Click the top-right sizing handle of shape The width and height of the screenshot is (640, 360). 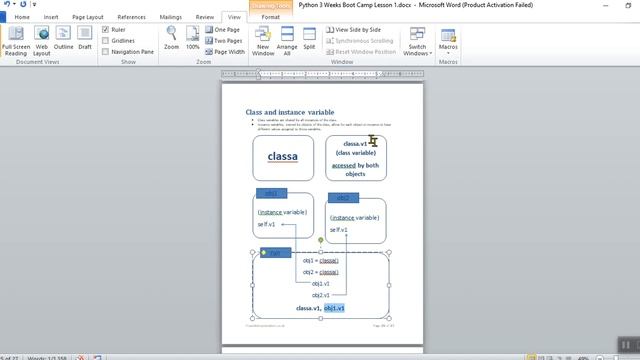389,253
